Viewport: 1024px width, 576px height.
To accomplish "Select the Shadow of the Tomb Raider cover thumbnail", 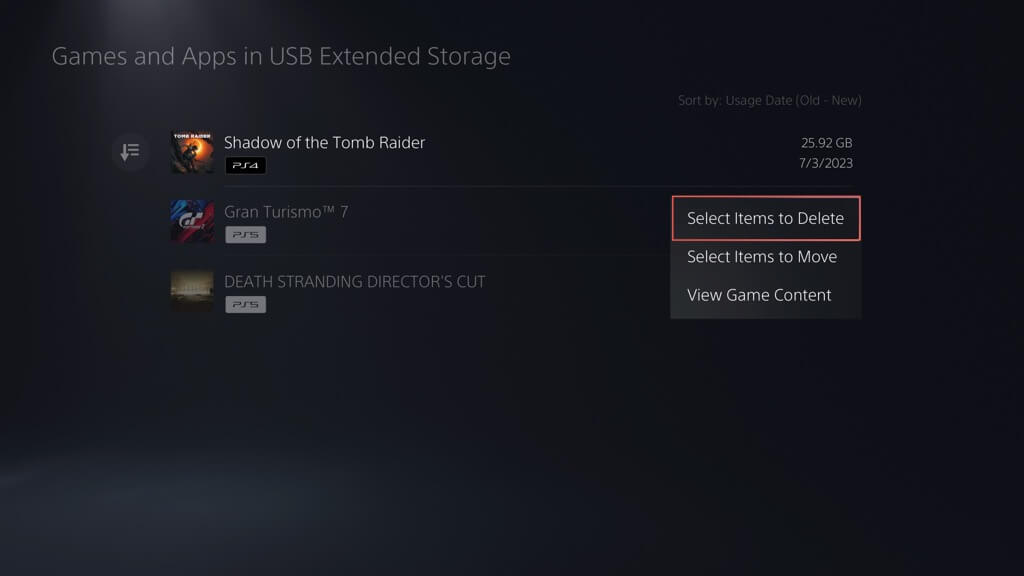I will point(192,152).
